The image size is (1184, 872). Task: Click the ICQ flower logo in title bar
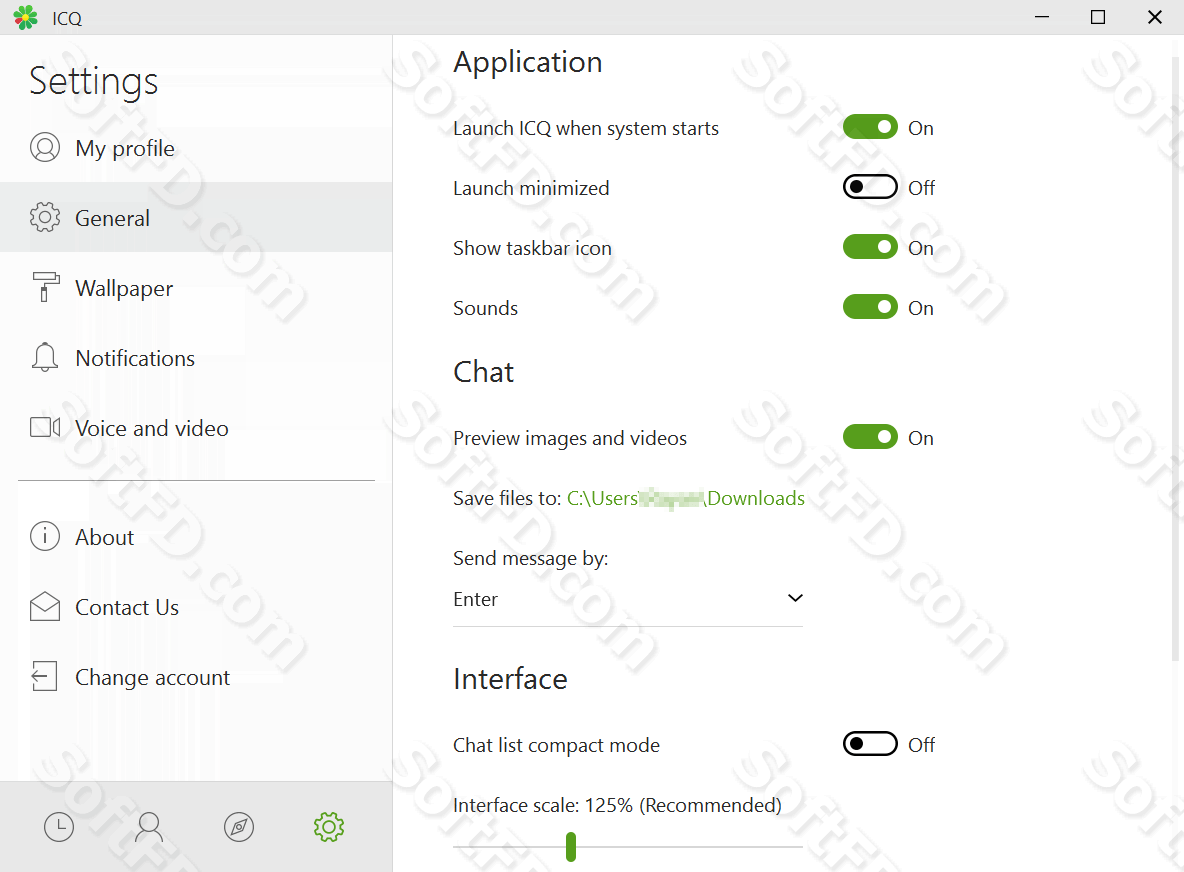26,17
